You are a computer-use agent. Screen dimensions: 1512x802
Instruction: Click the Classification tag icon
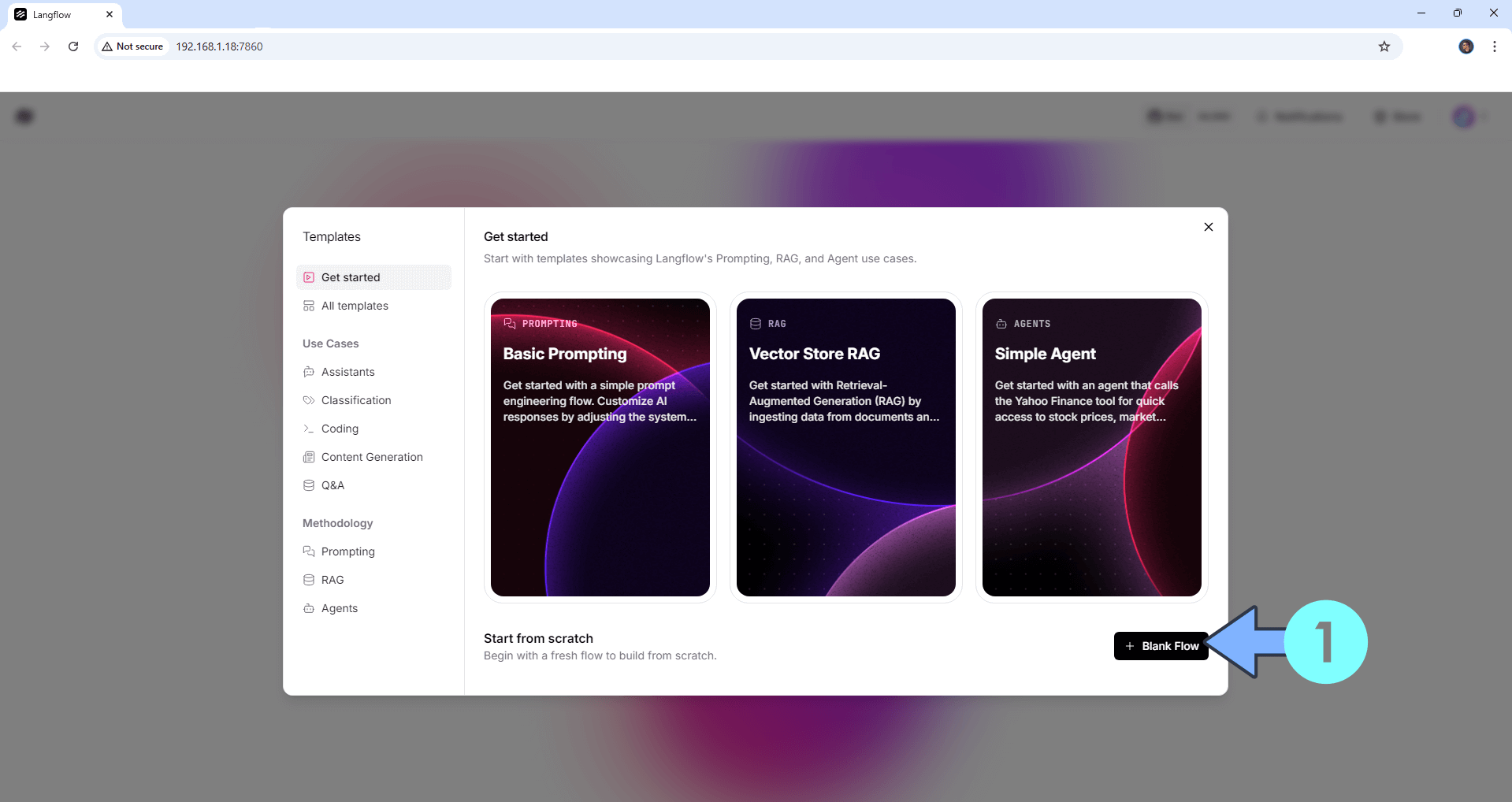(309, 400)
